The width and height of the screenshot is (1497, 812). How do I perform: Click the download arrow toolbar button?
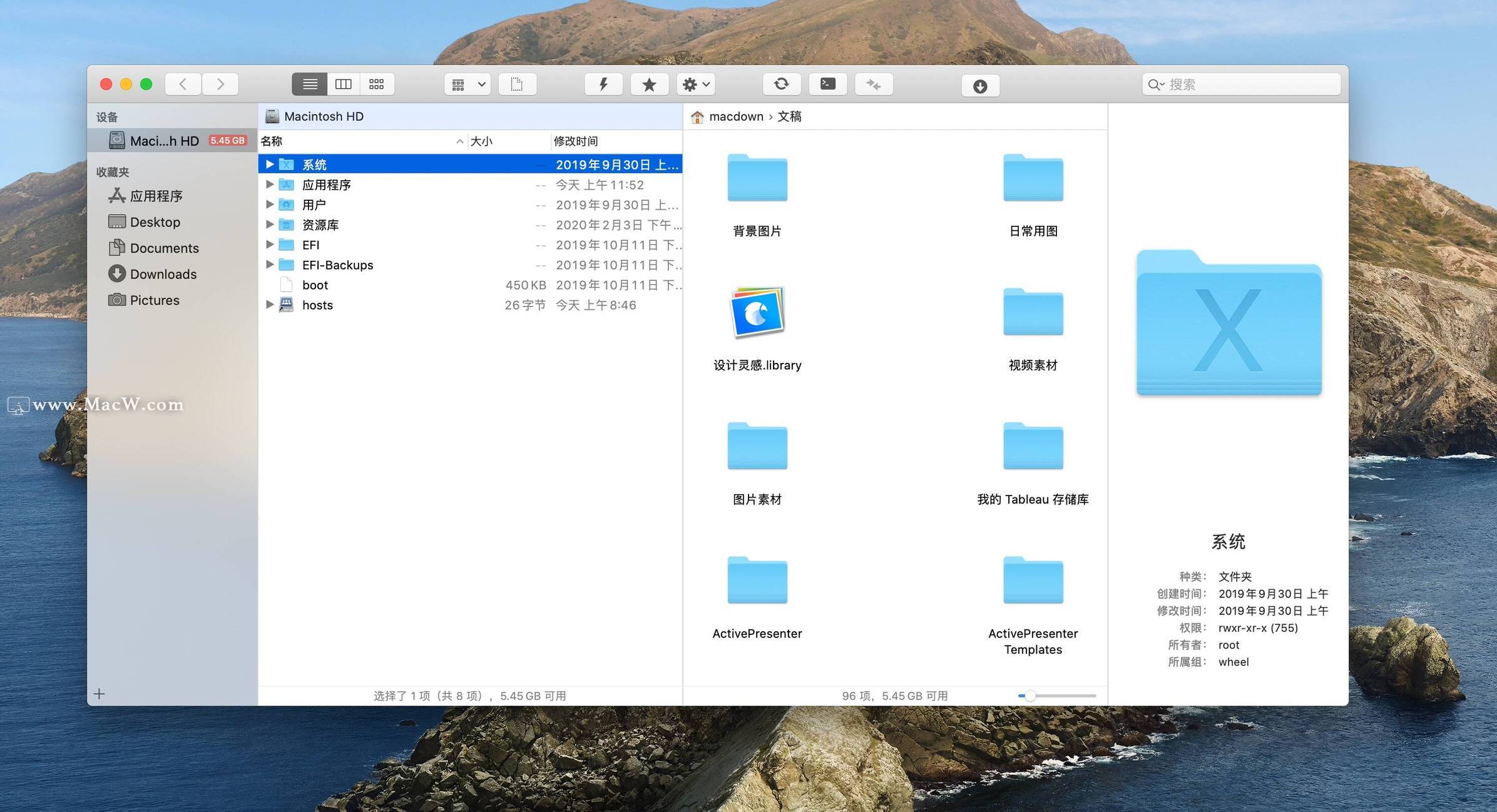tap(980, 86)
